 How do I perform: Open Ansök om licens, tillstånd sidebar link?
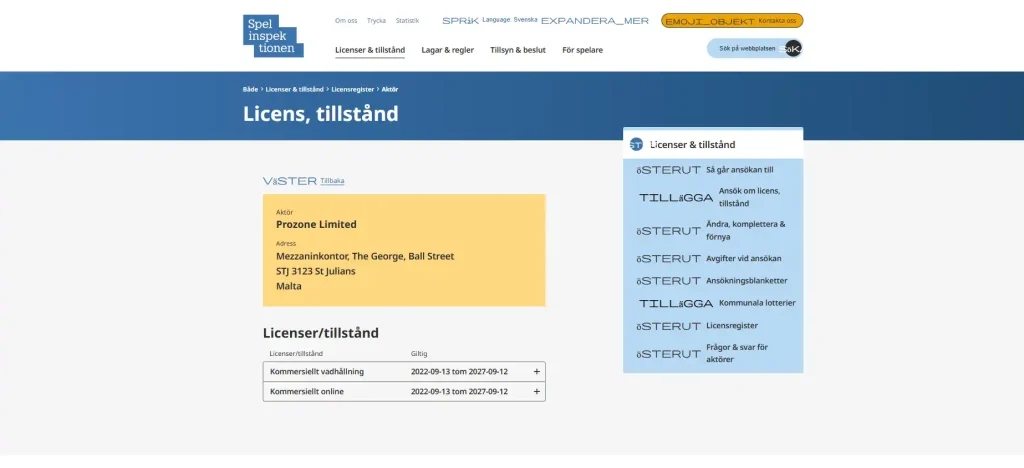tap(750, 197)
